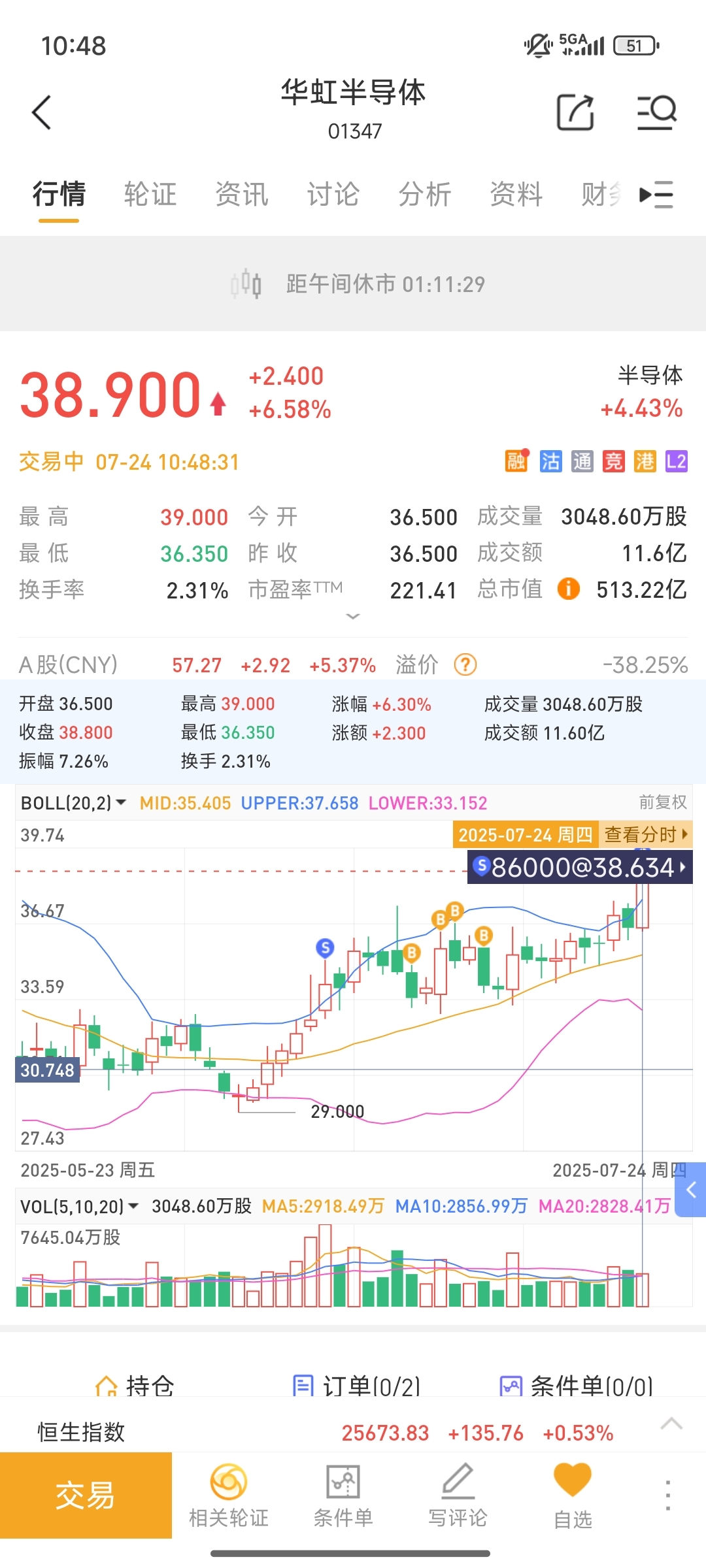706x1568 pixels.
Task: Switch to the 讨论 tab
Action: (333, 194)
